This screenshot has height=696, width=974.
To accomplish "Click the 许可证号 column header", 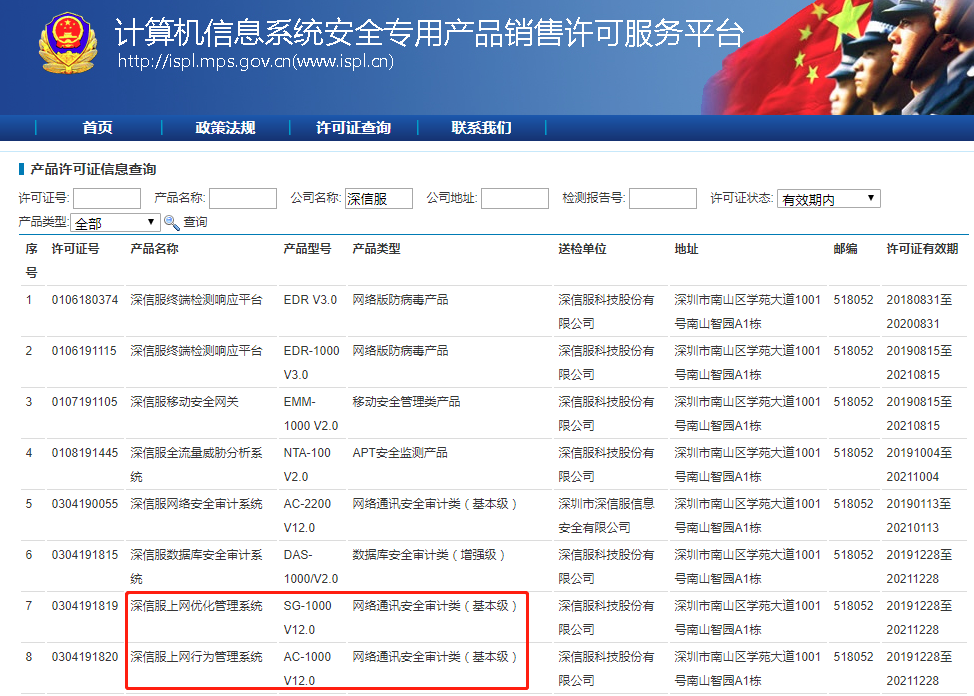I will pos(75,249).
